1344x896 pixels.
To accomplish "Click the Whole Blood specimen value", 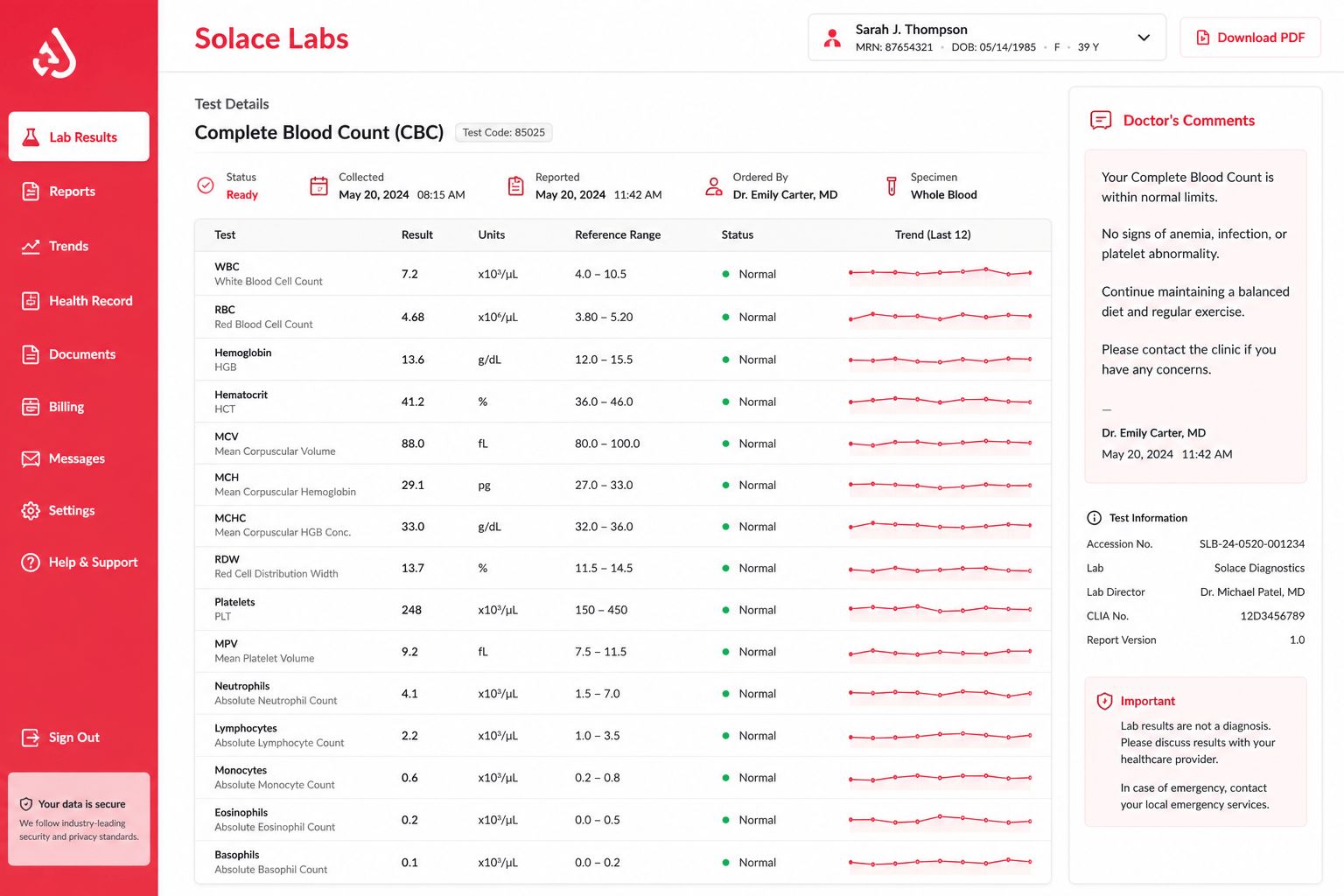I will pos(943,195).
